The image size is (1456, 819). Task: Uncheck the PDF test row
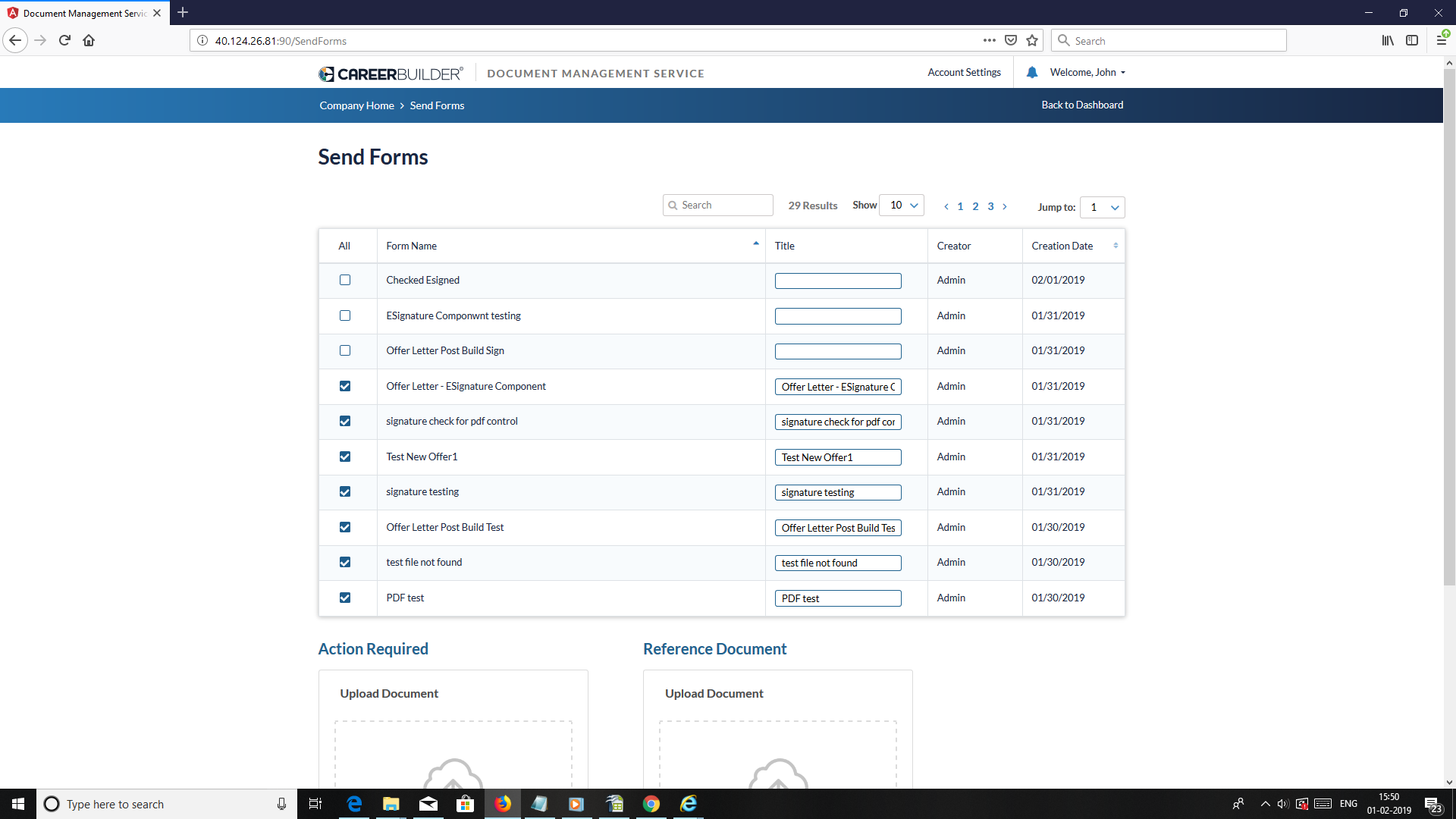(345, 598)
